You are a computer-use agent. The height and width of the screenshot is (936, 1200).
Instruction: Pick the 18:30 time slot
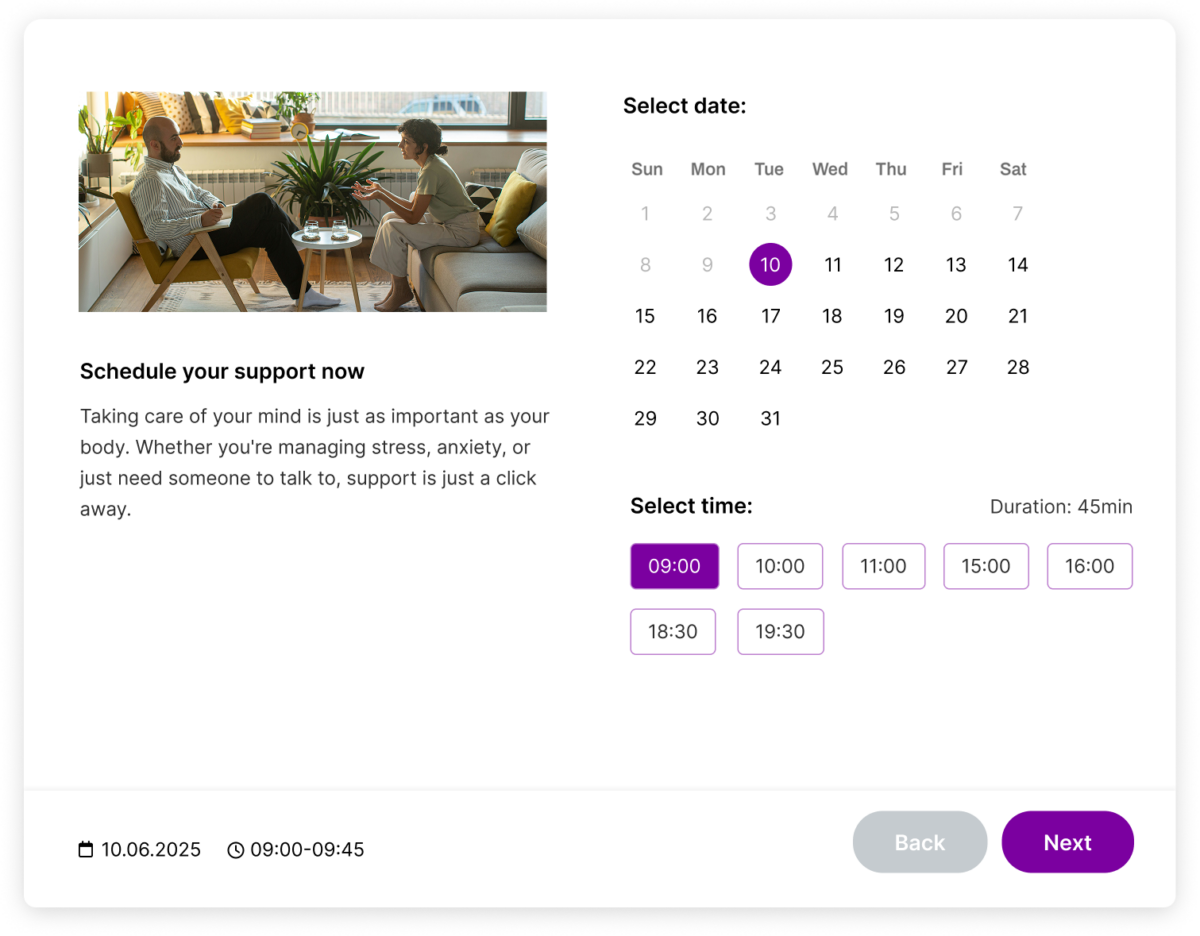coord(673,632)
